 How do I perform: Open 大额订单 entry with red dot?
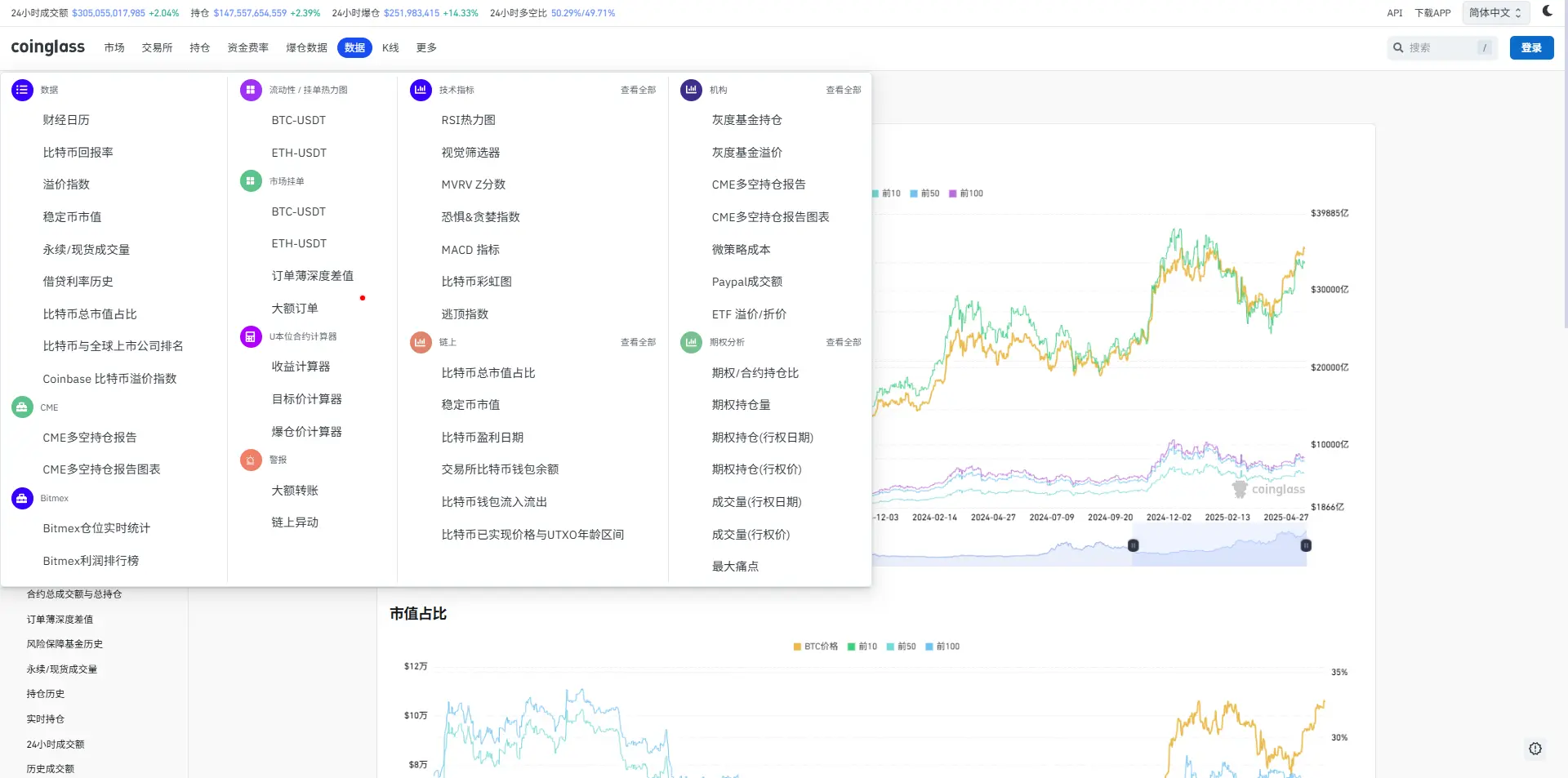click(295, 309)
